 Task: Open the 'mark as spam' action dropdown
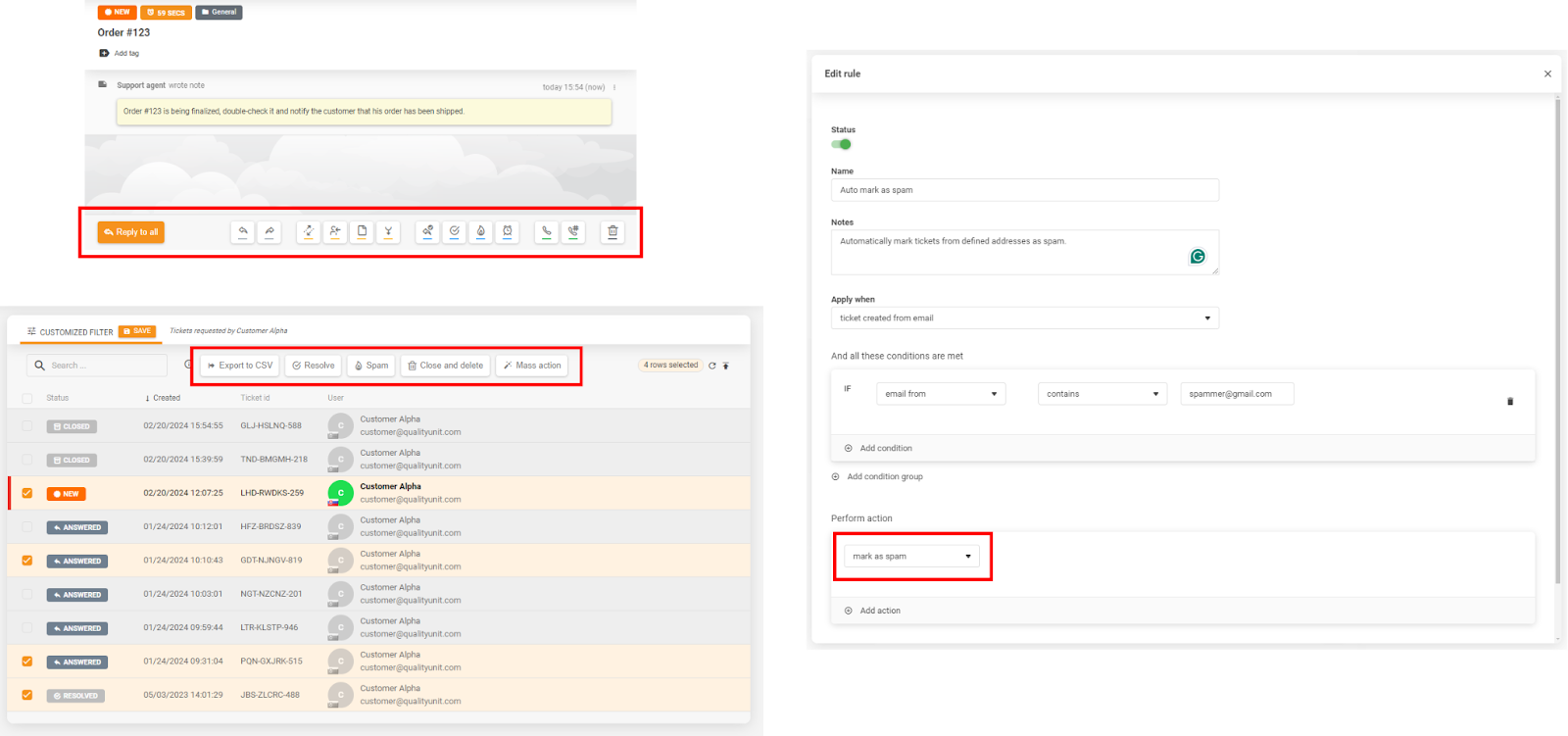(911, 557)
